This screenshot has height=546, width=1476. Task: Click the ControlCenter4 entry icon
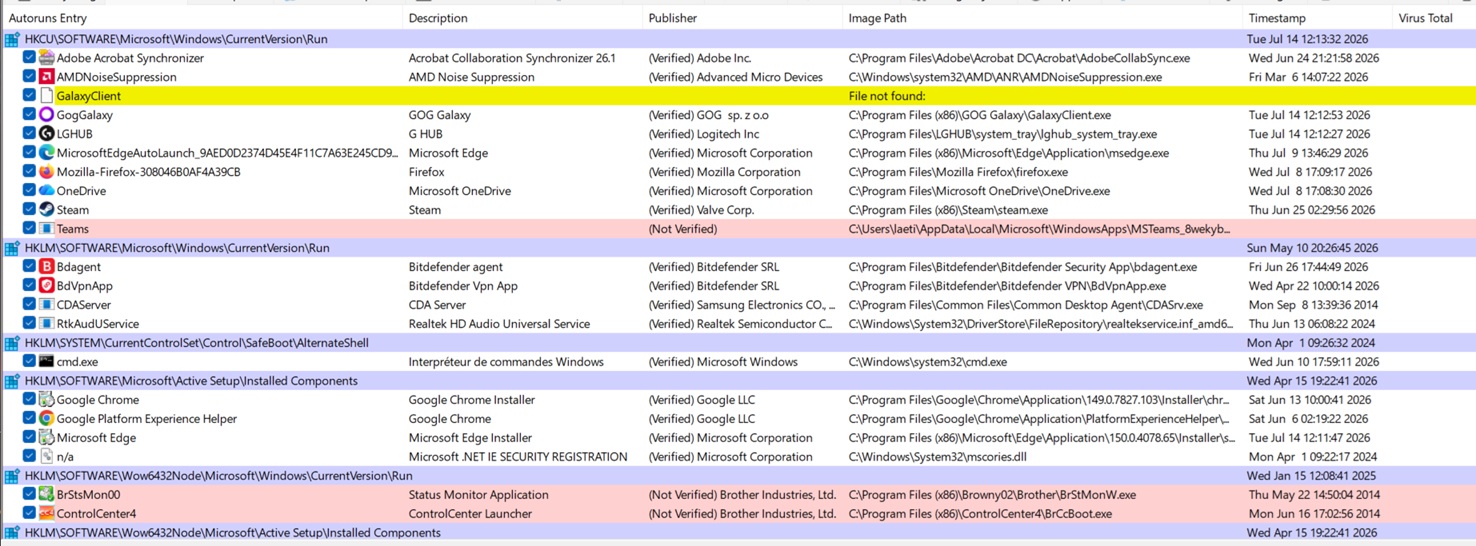coord(46,514)
